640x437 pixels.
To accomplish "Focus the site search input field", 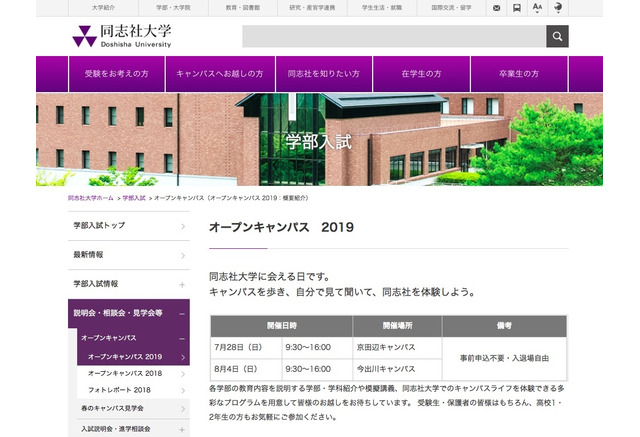I will 394,36.
